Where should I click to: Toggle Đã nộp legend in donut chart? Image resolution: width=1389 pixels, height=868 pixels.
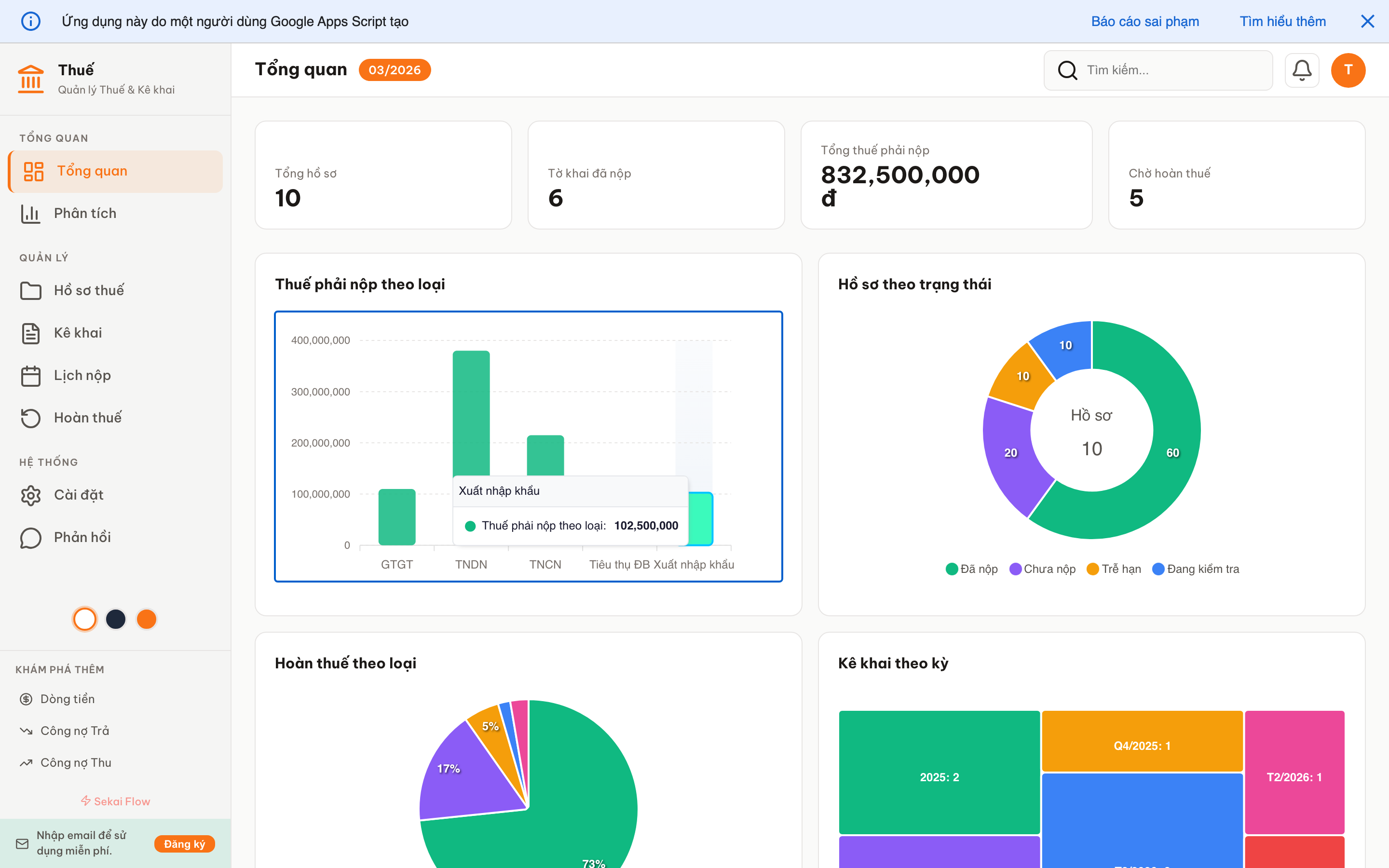(972, 569)
